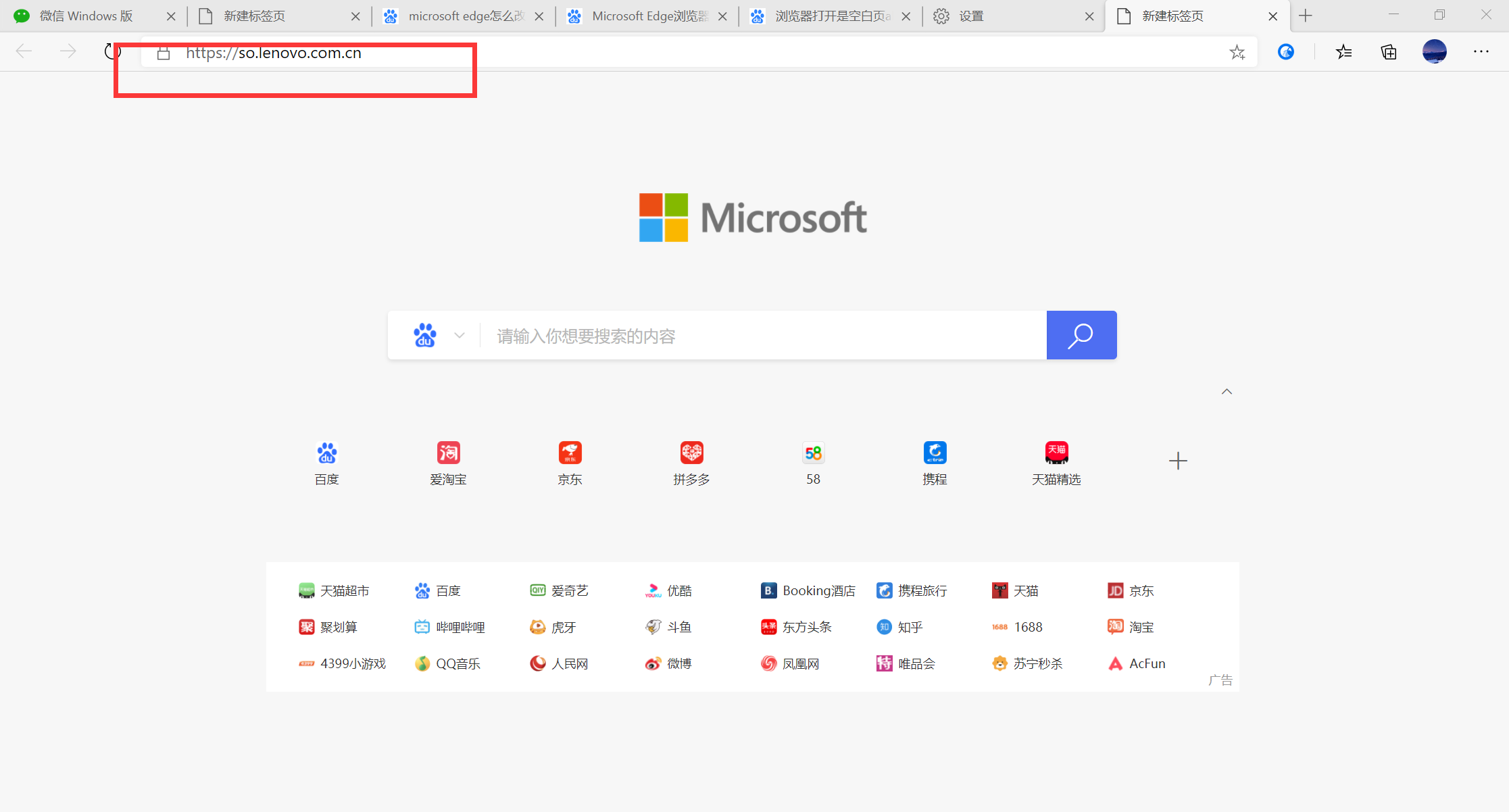
Task: Open the 天猫超市 link
Action: 334,591
